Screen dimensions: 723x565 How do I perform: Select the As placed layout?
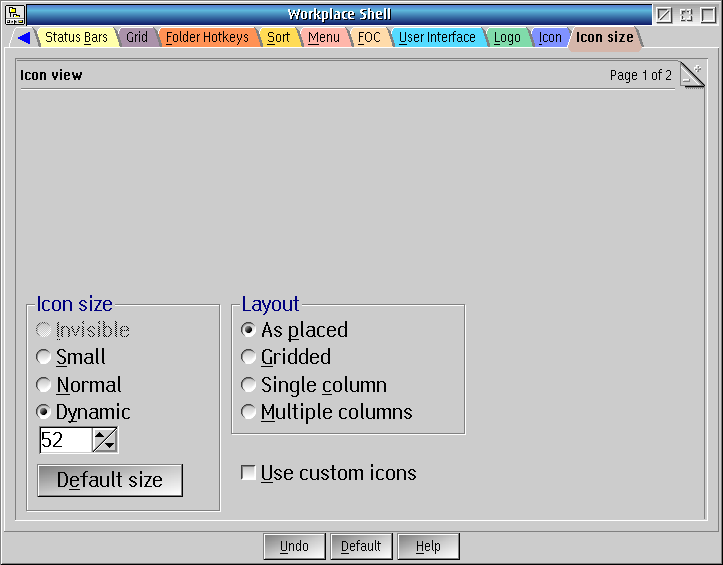(x=295, y=329)
